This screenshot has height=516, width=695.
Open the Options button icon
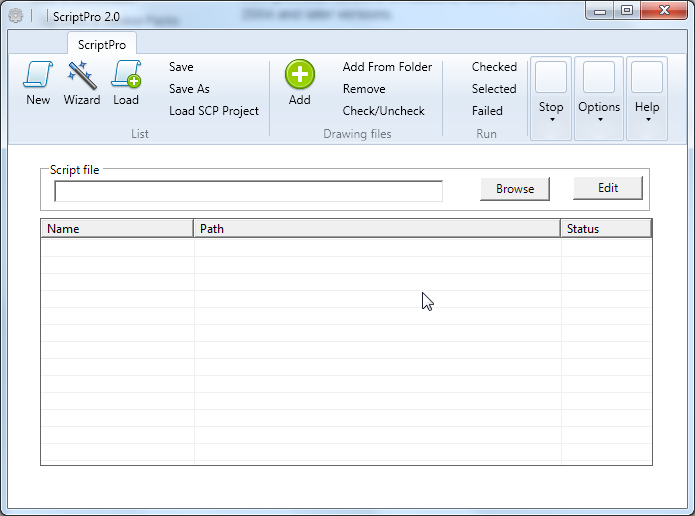(599, 77)
